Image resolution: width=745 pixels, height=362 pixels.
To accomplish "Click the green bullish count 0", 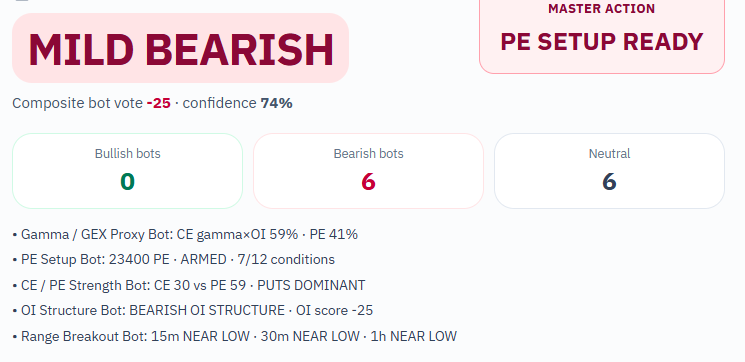I will pyautogui.click(x=127, y=181).
